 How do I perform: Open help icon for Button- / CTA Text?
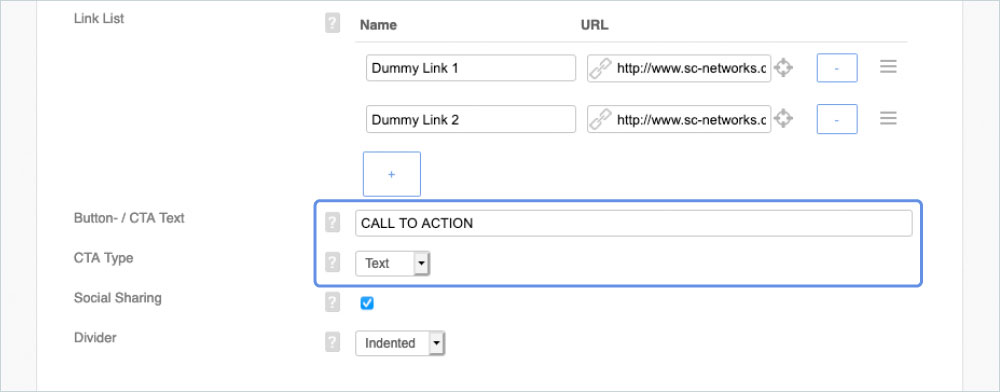click(x=332, y=222)
